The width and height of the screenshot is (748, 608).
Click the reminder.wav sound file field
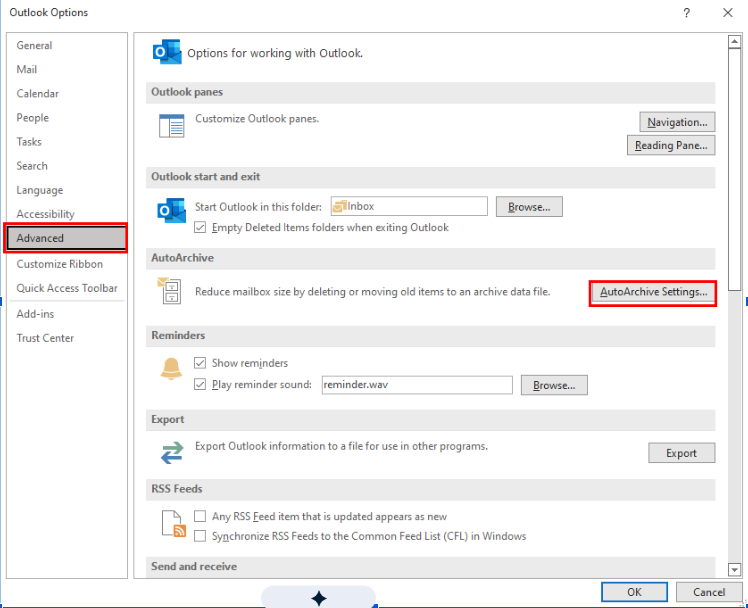417,385
